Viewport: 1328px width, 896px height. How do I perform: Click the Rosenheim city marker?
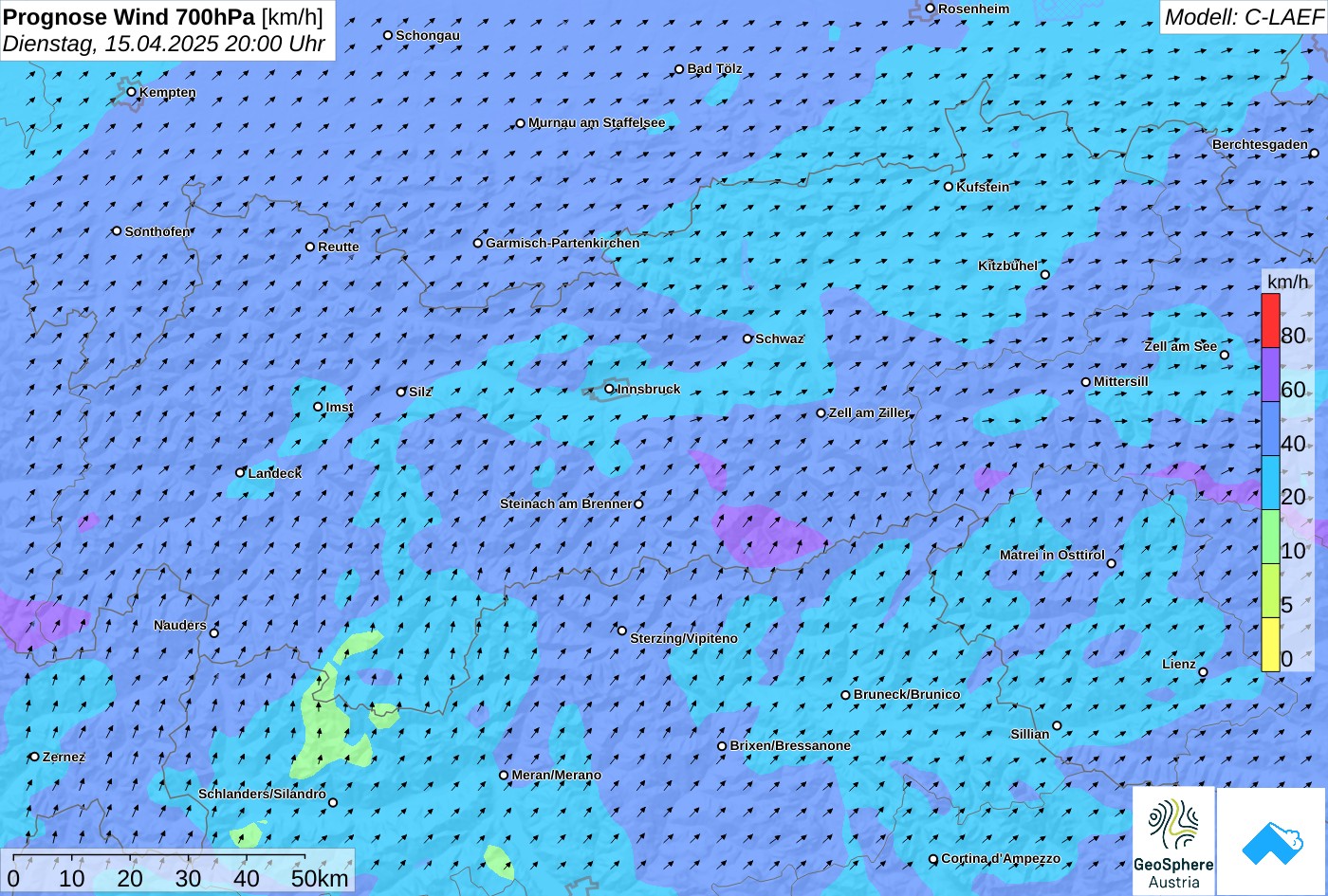pos(931,9)
